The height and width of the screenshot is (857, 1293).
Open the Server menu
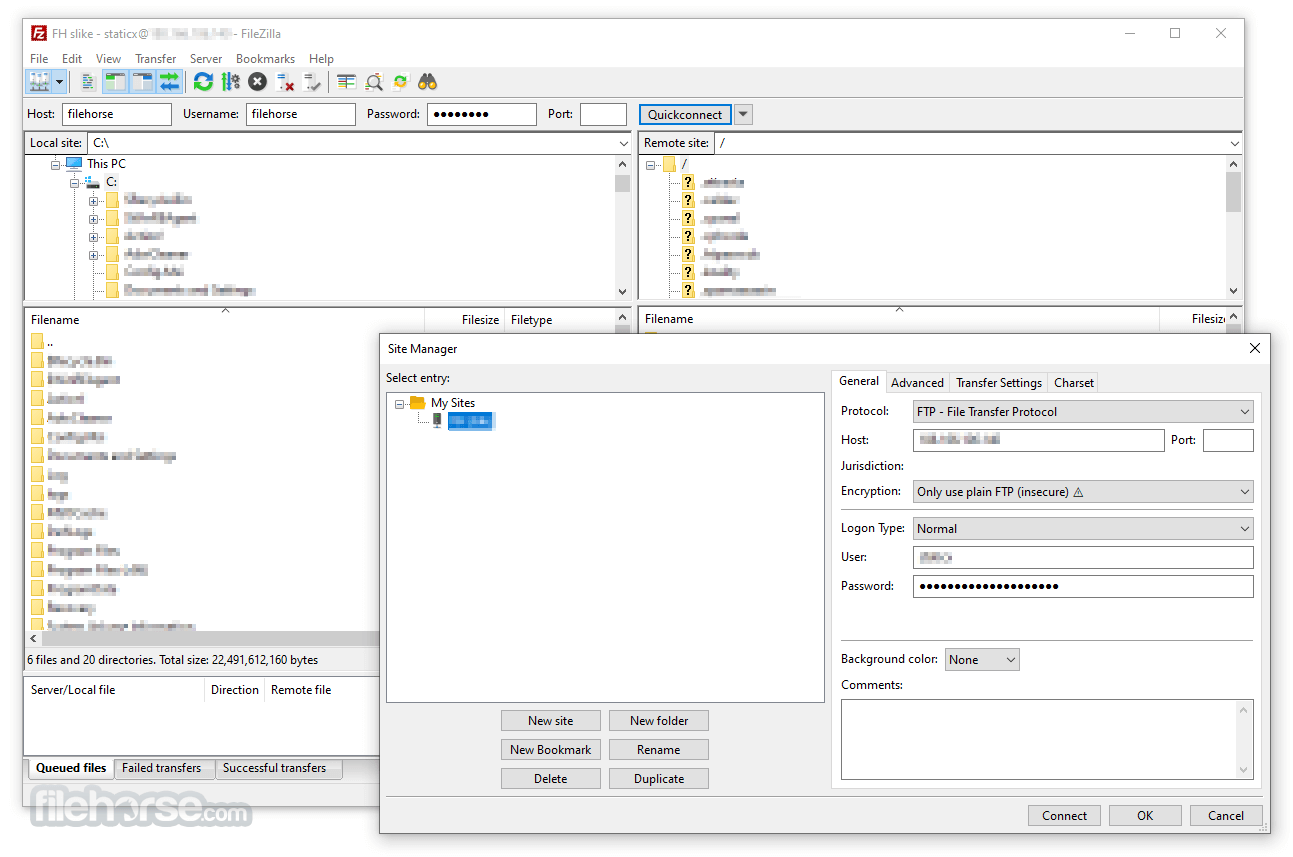[x=206, y=59]
